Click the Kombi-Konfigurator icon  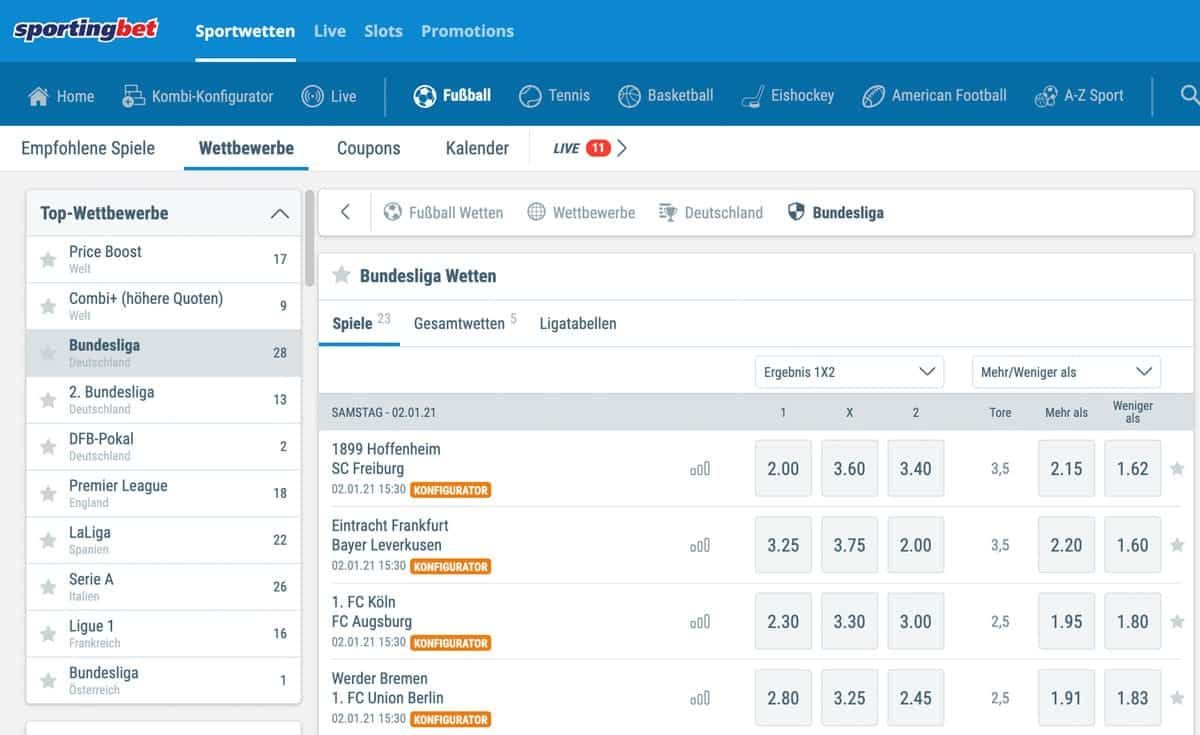pos(131,95)
